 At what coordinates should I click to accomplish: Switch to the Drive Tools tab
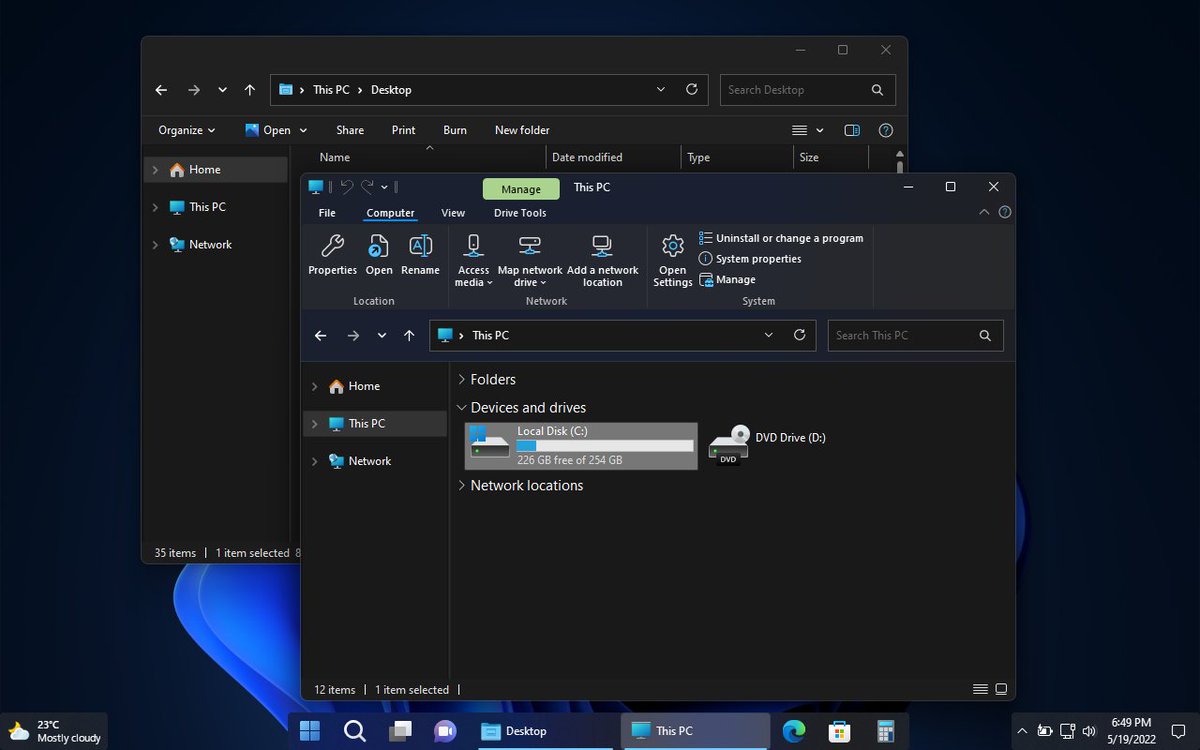(520, 213)
